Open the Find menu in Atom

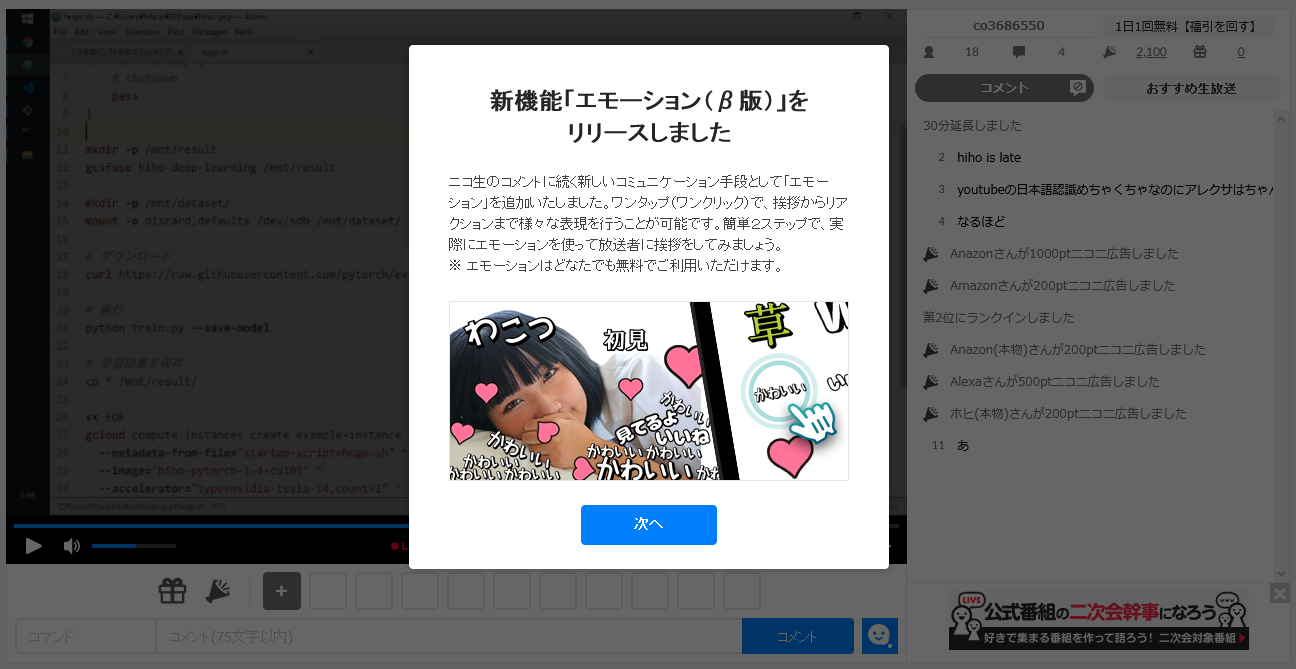click(x=176, y=32)
